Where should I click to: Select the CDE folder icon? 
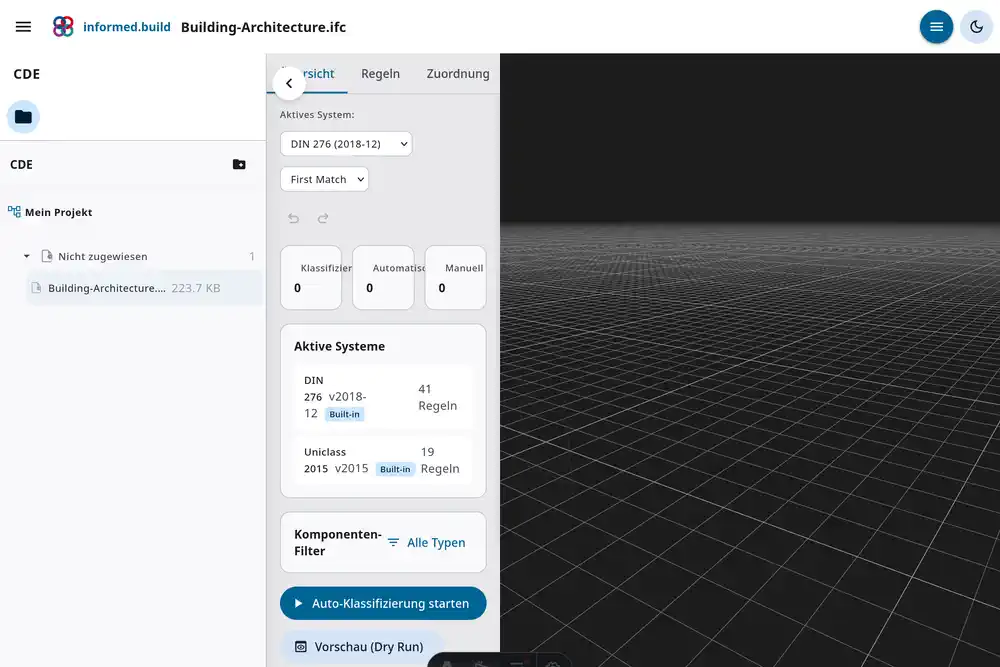point(23,117)
